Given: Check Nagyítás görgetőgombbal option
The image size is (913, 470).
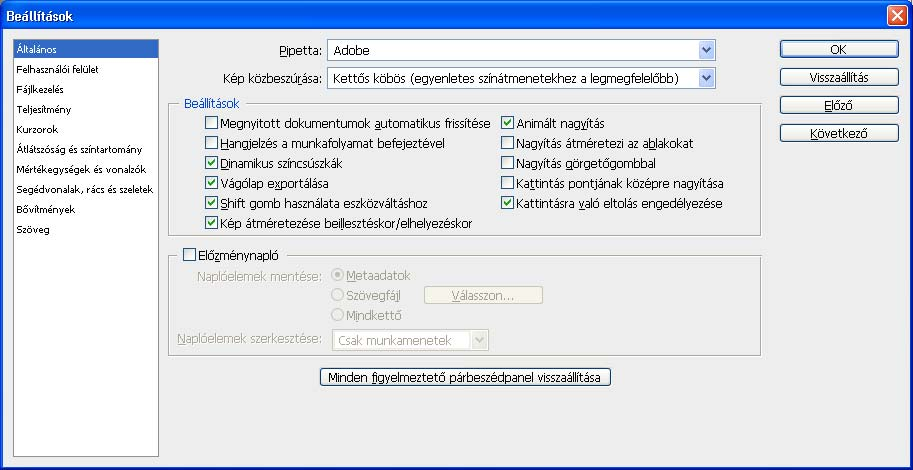Looking at the screenshot, I should click(x=507, y=163).
